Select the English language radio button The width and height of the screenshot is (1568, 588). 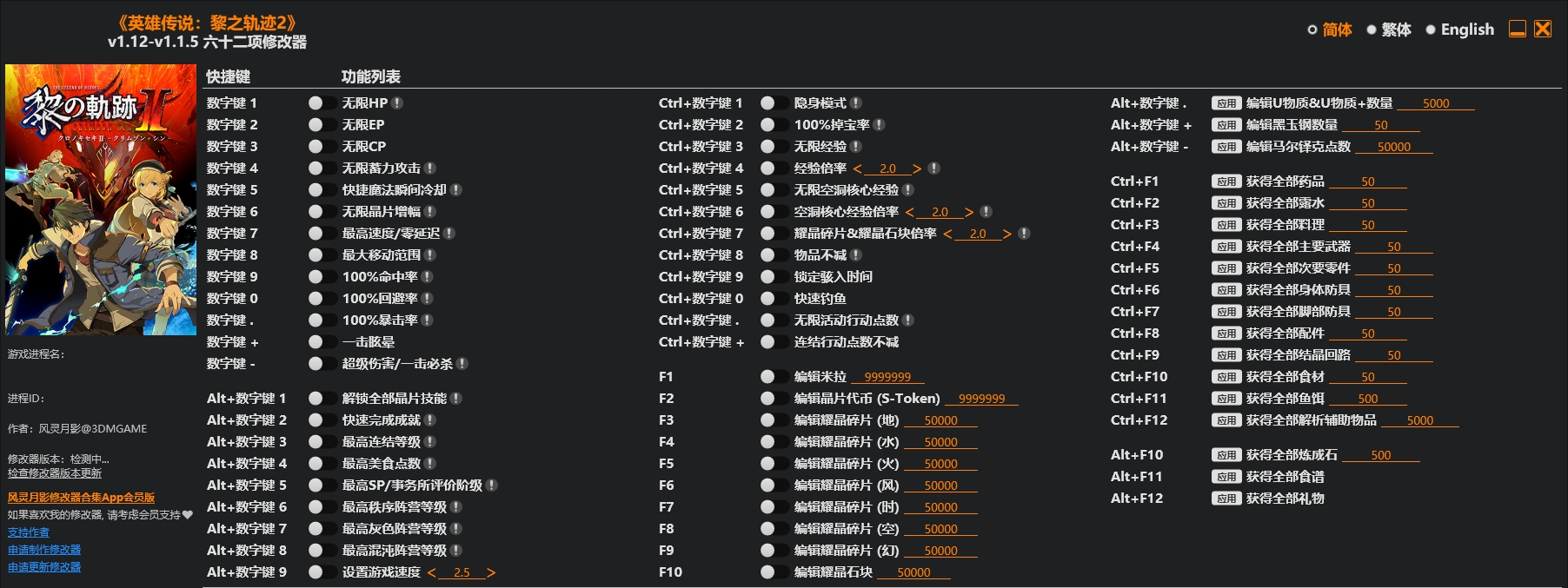pos(1431,30)
